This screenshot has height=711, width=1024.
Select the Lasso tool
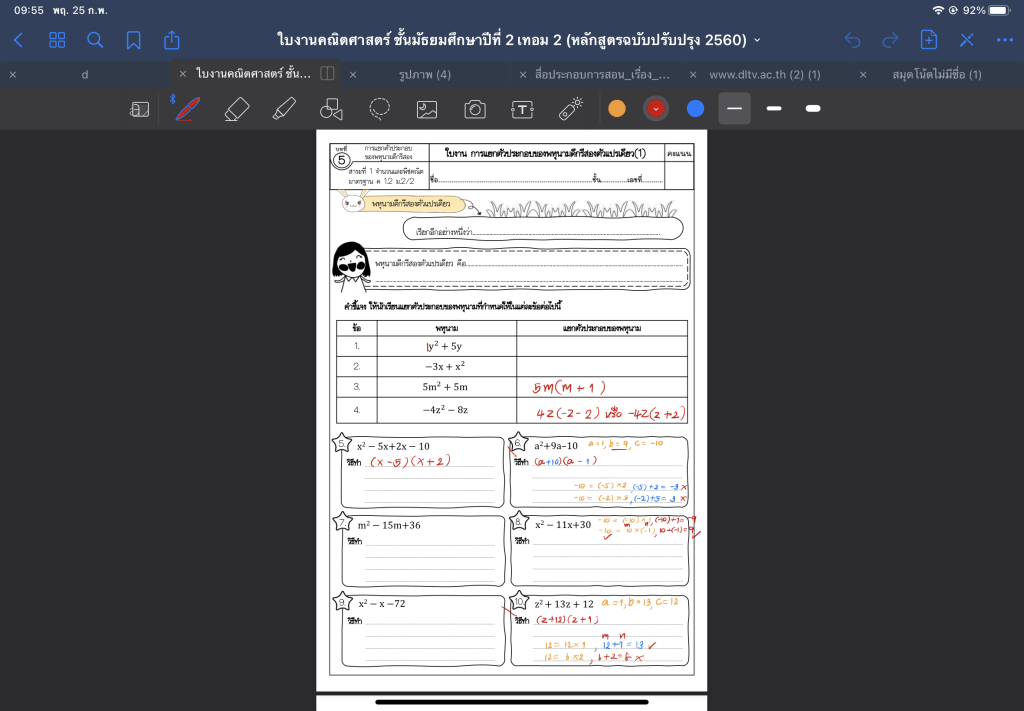tap(380, 109)
